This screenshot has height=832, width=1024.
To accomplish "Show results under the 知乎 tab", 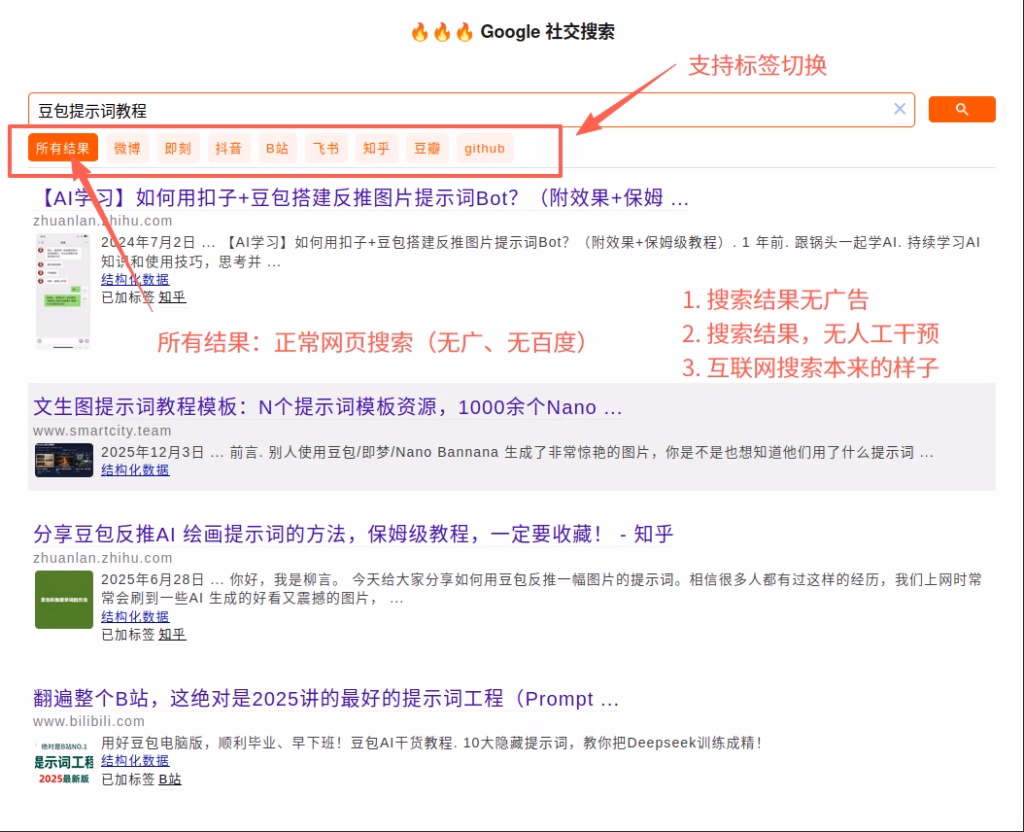I will pyautogui.click(x=376, y=148).
